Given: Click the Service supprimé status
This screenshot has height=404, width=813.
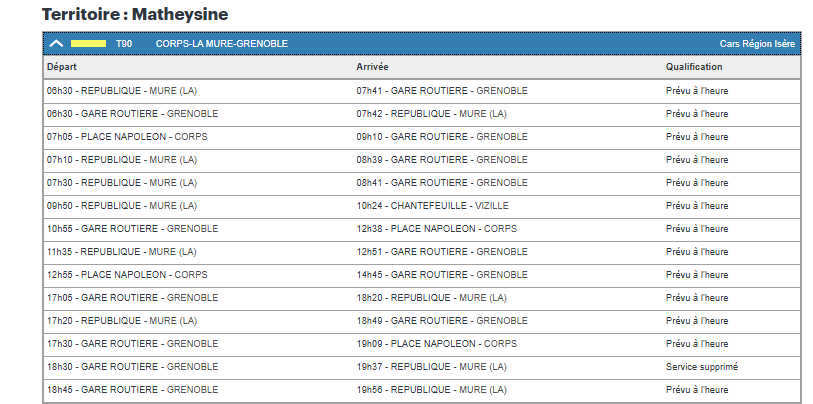Looking at the screenshot, I should (702, 367).
